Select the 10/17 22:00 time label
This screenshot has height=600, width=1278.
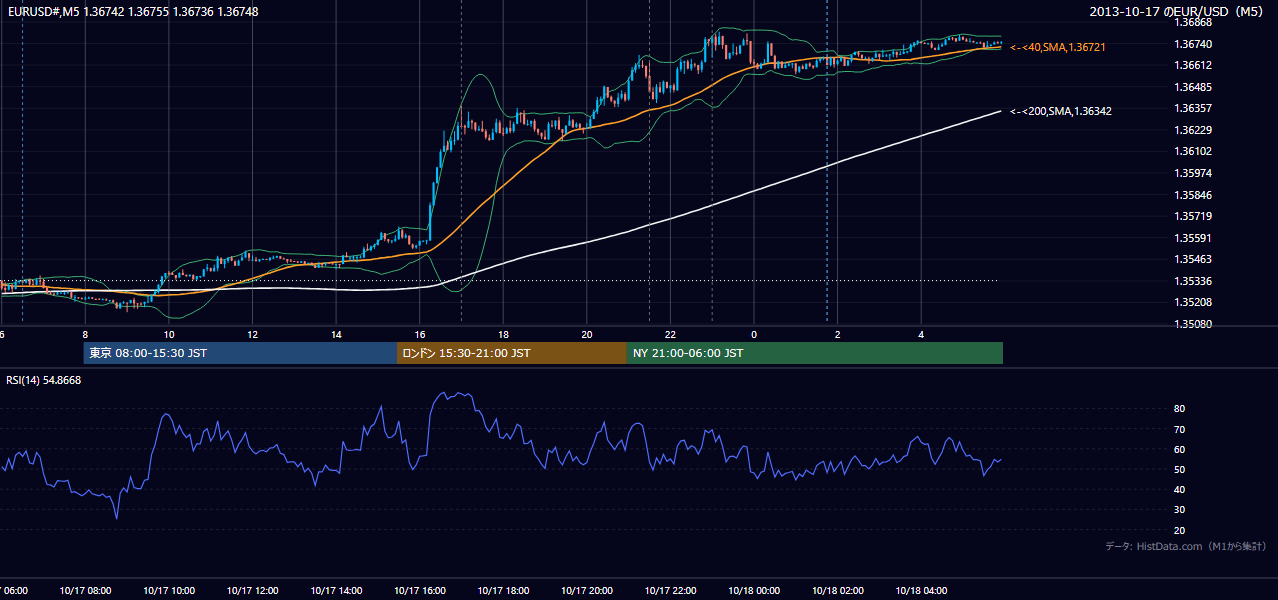coord(671,591)
